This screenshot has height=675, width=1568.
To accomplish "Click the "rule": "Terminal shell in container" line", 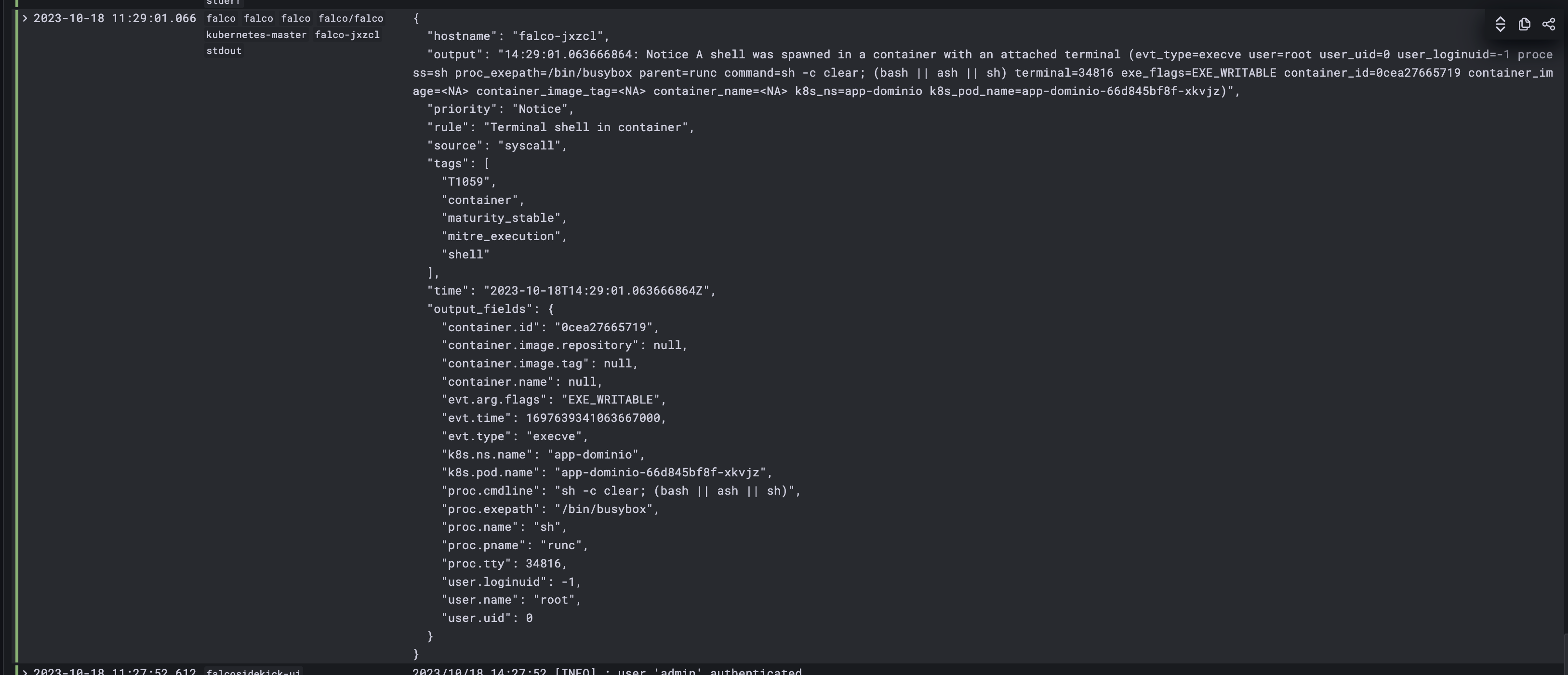I will (x=560, y=127).
